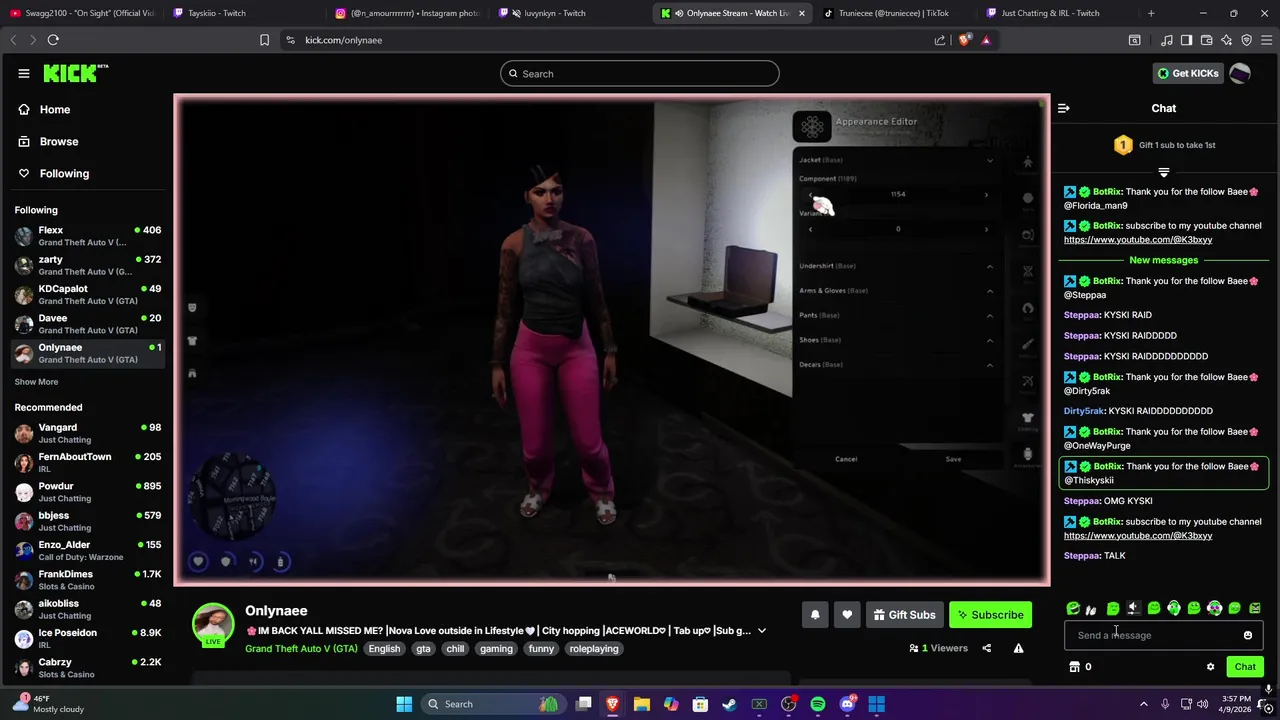1280x720 pixels.
Task: Click the Windows Start button
Action: 404,704
